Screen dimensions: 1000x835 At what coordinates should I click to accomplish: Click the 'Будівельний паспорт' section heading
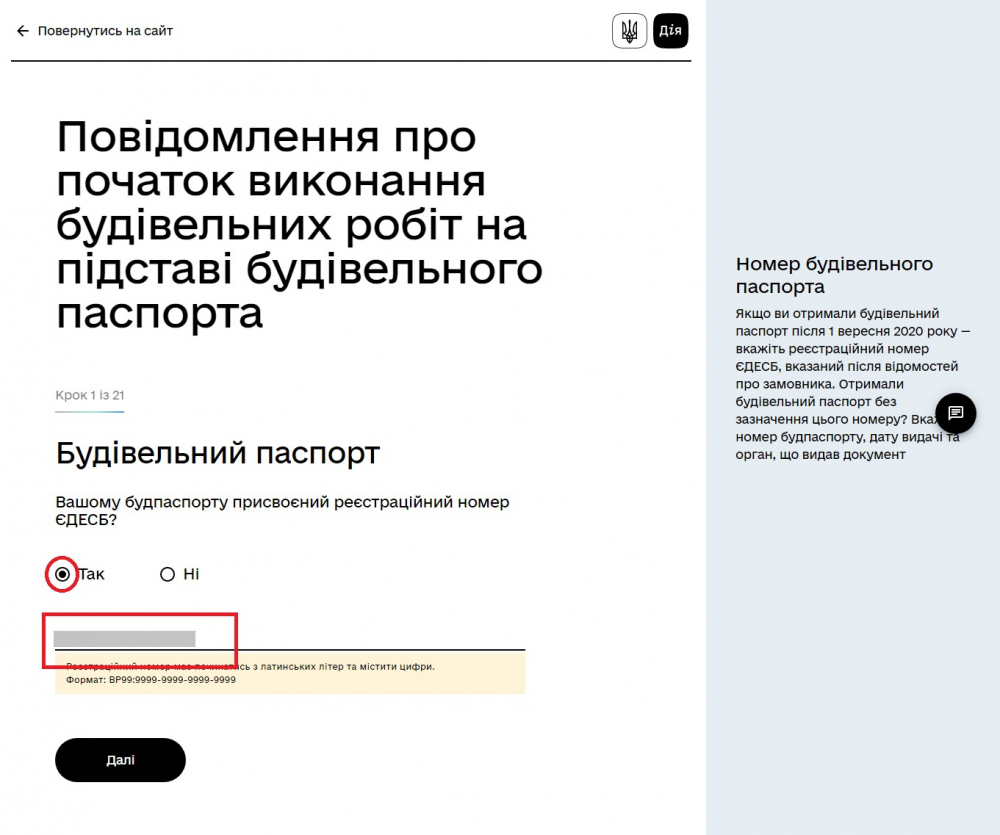tap(217, 453)
